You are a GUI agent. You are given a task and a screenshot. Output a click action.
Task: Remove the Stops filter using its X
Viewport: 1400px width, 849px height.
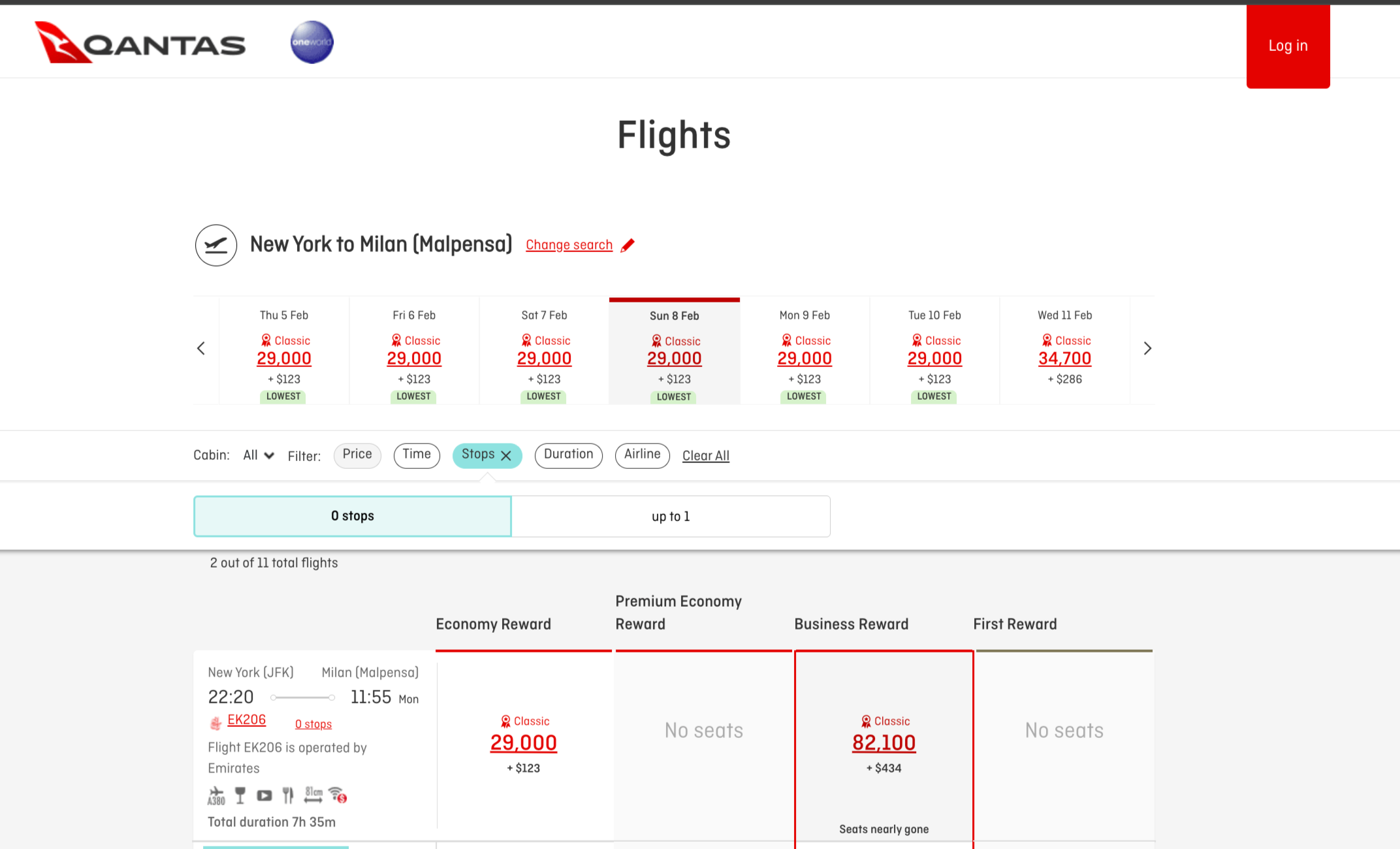coord(506,456)
